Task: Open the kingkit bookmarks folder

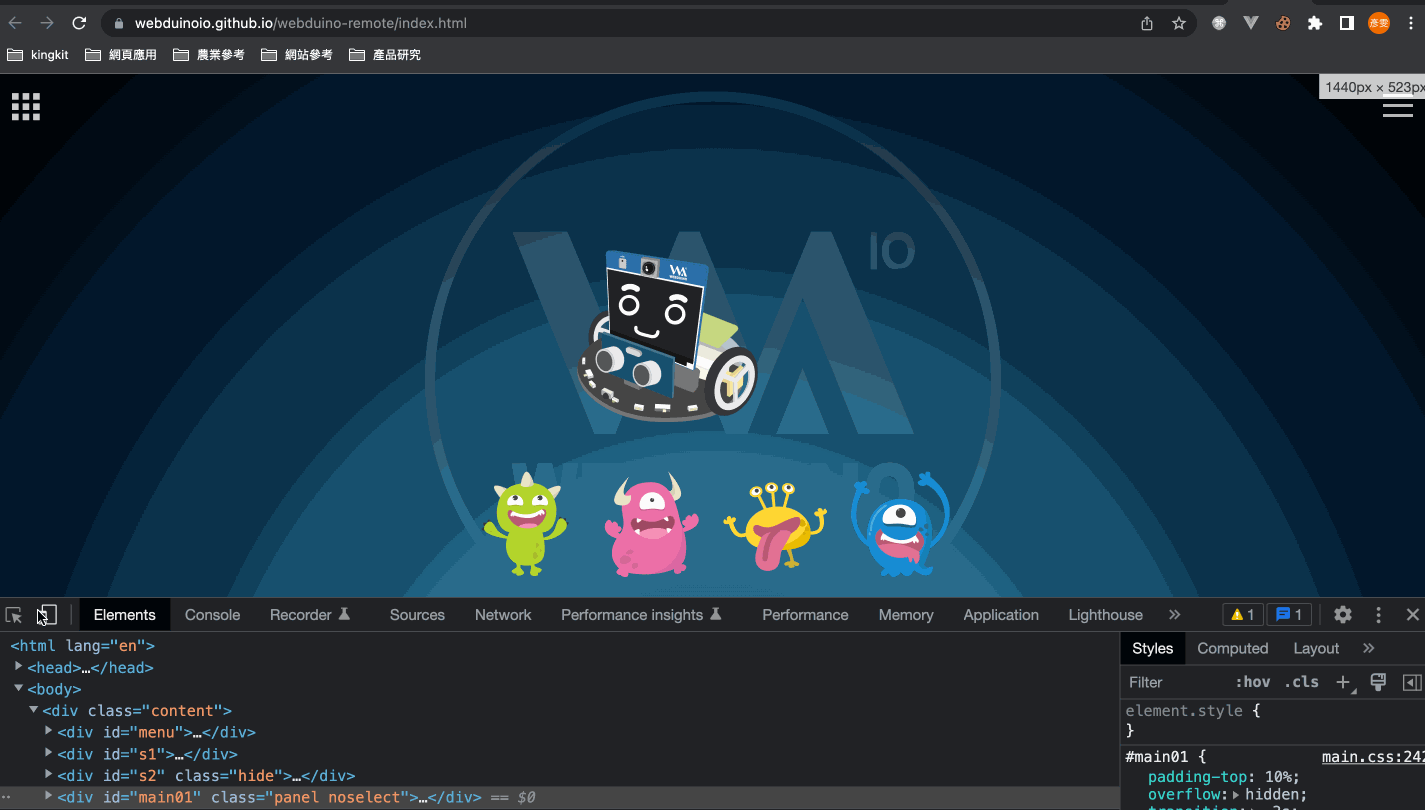Action: tap(38, 55)
